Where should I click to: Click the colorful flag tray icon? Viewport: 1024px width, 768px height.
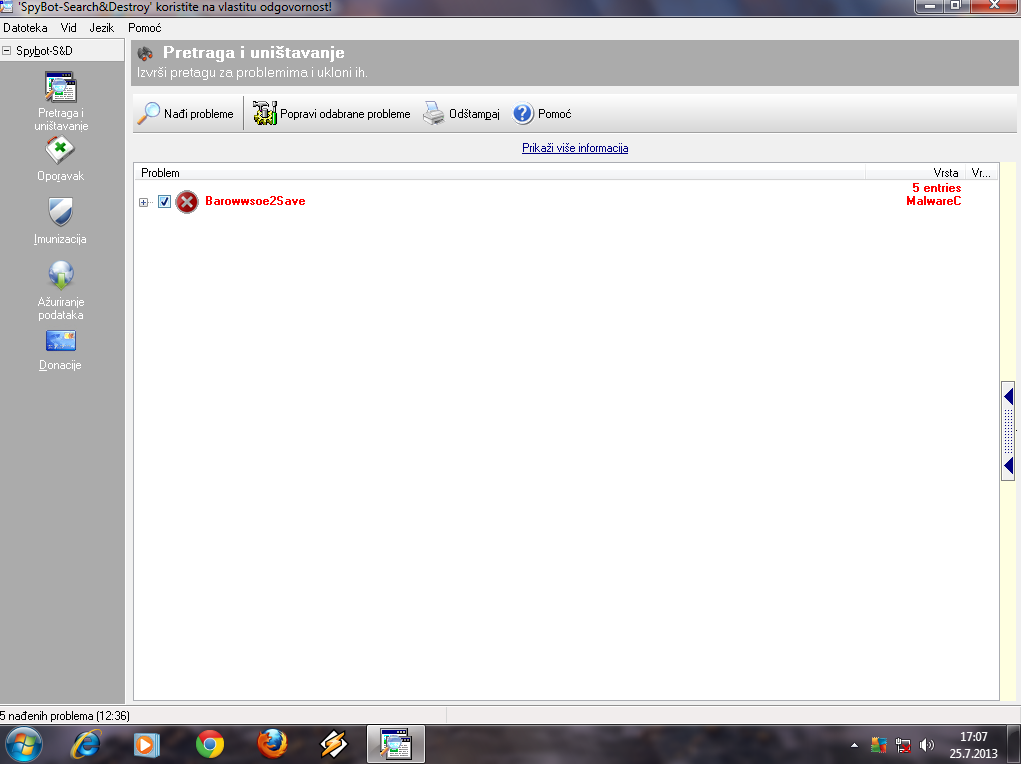879,745
